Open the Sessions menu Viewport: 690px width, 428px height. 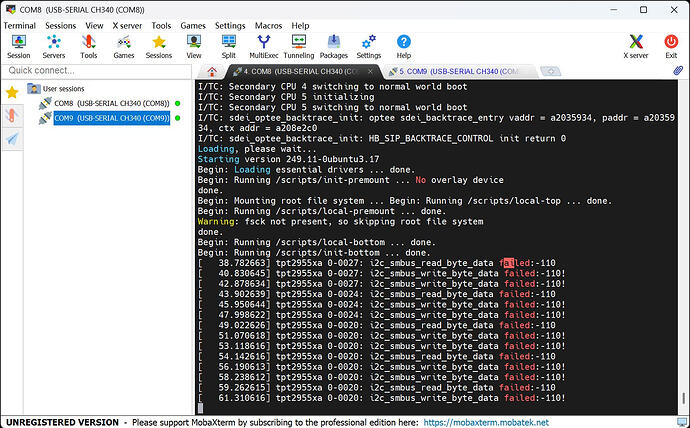tap(61, 26)
